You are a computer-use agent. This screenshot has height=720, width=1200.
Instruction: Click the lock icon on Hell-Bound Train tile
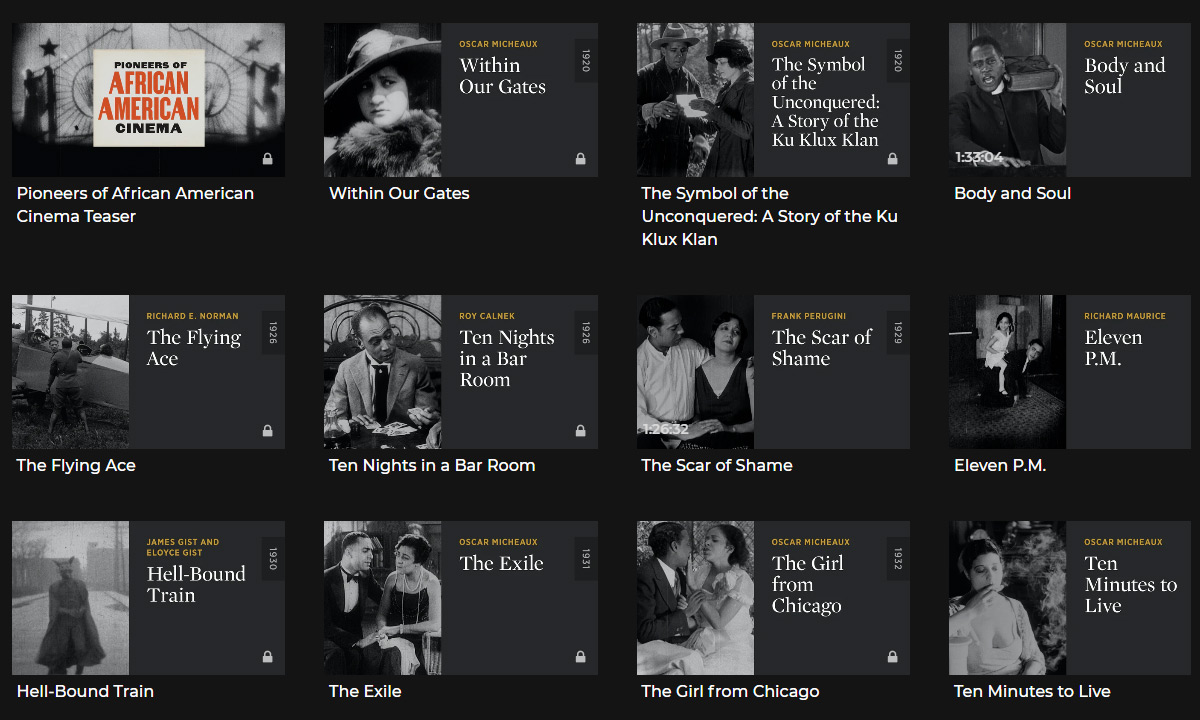pyautogui.click(x=267, y=656)
